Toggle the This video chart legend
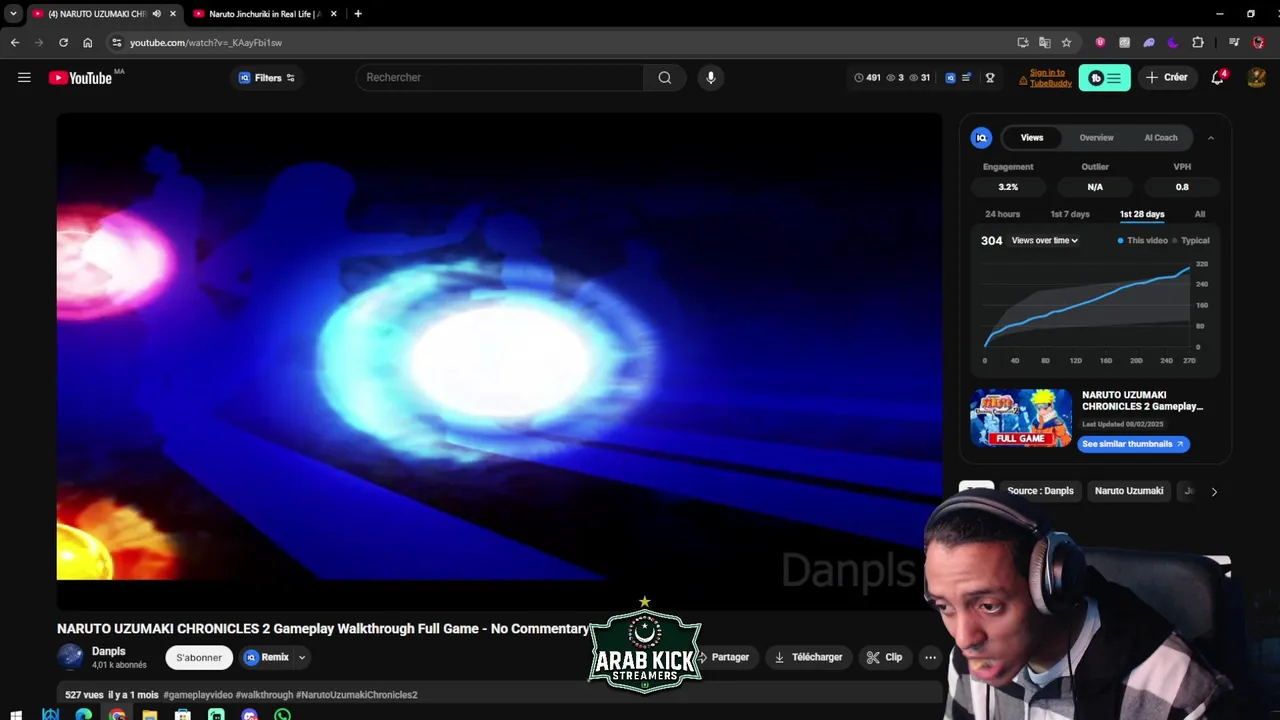 (1143, 241)
